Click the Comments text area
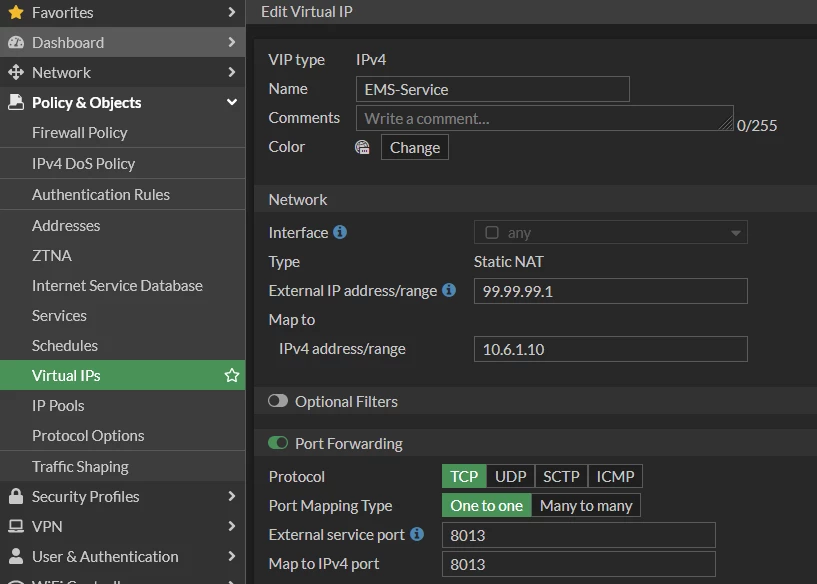The height and width of the screenshot is (584, 817). coord(544,118)
